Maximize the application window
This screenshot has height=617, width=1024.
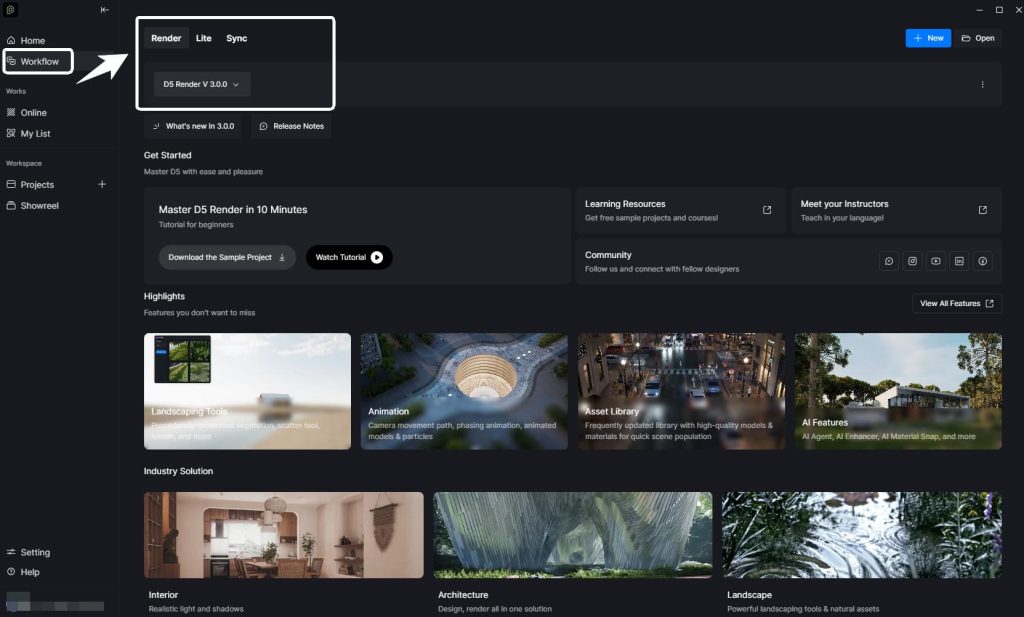point(999,10)
